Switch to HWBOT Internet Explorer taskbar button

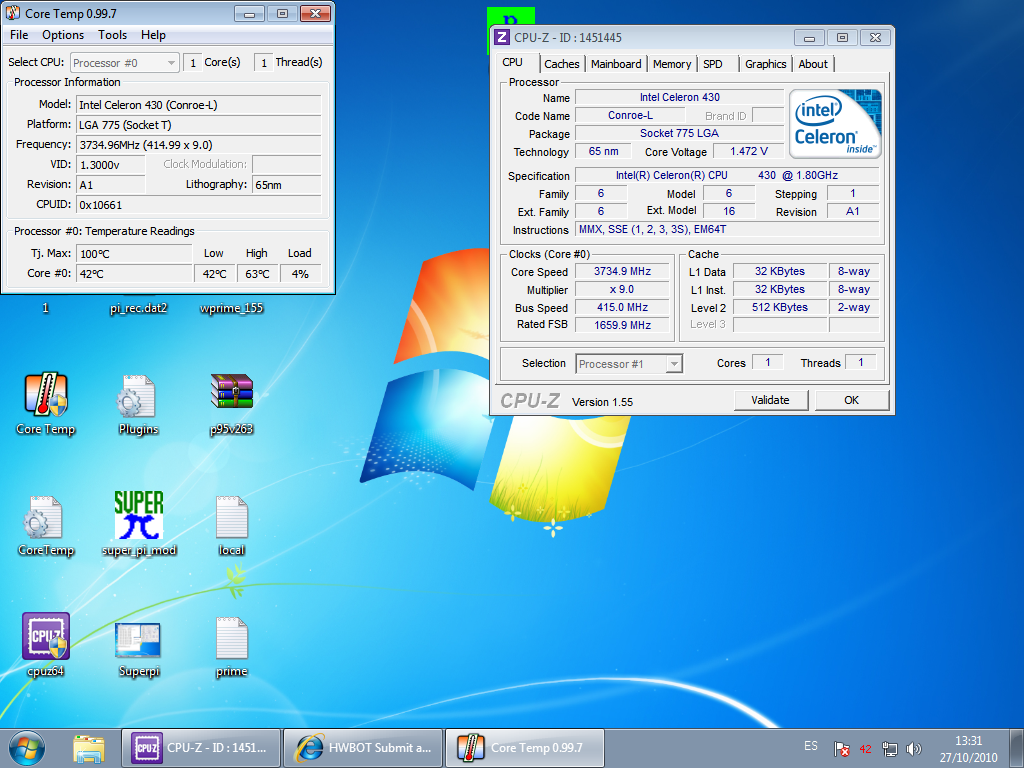pos(362,748)
